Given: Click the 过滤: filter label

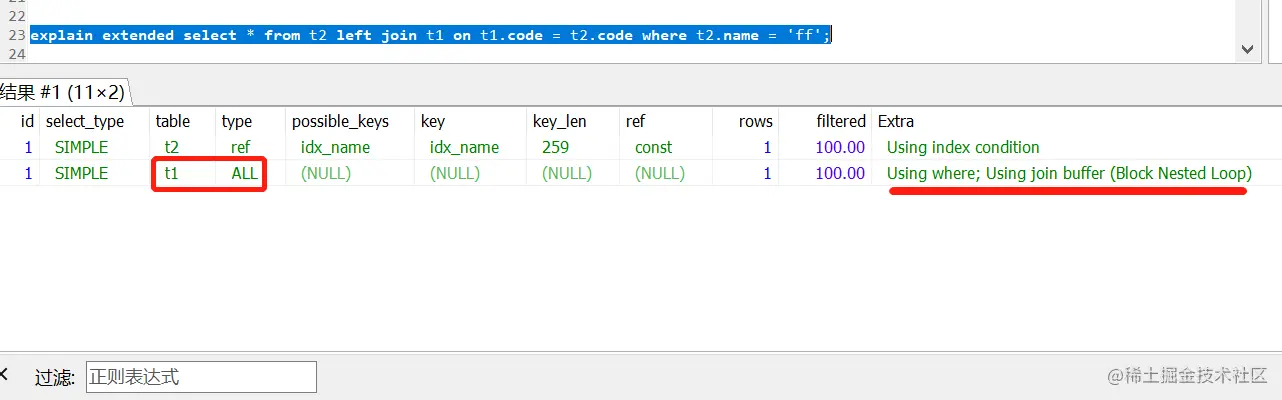Looking at the screenshot, I should [55, 377].
